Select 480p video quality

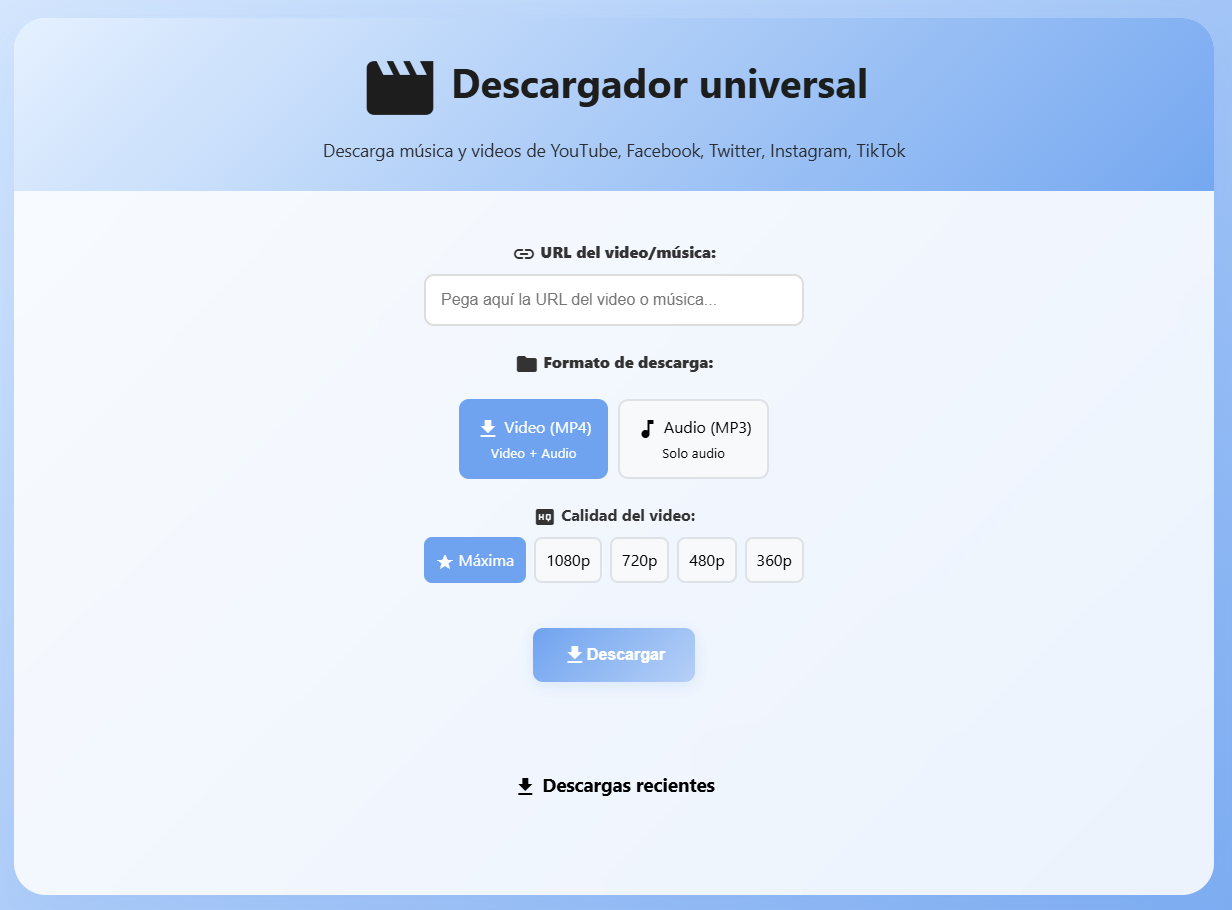[706, 560]
